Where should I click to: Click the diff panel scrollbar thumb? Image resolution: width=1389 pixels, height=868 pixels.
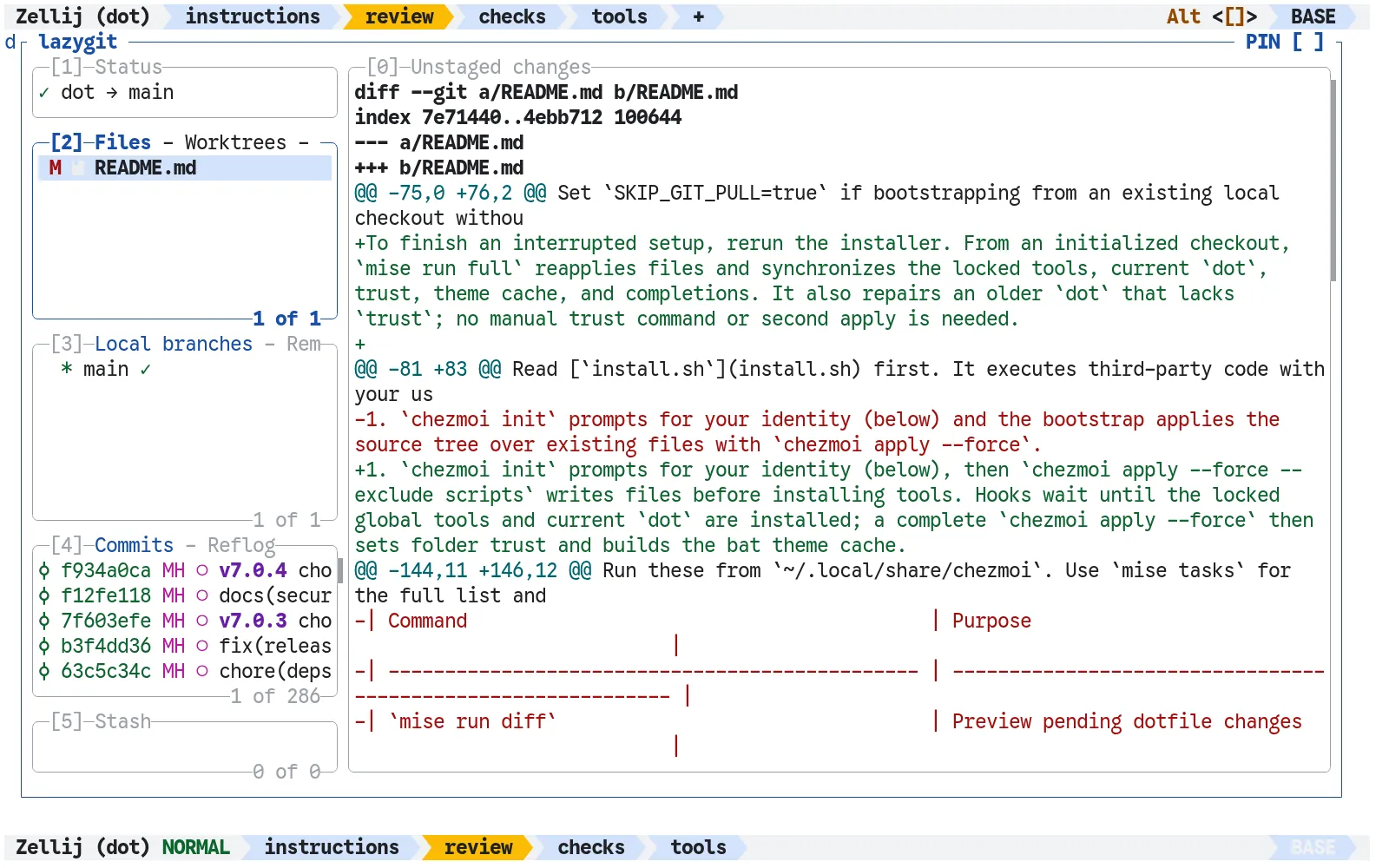click(1333, 181)
